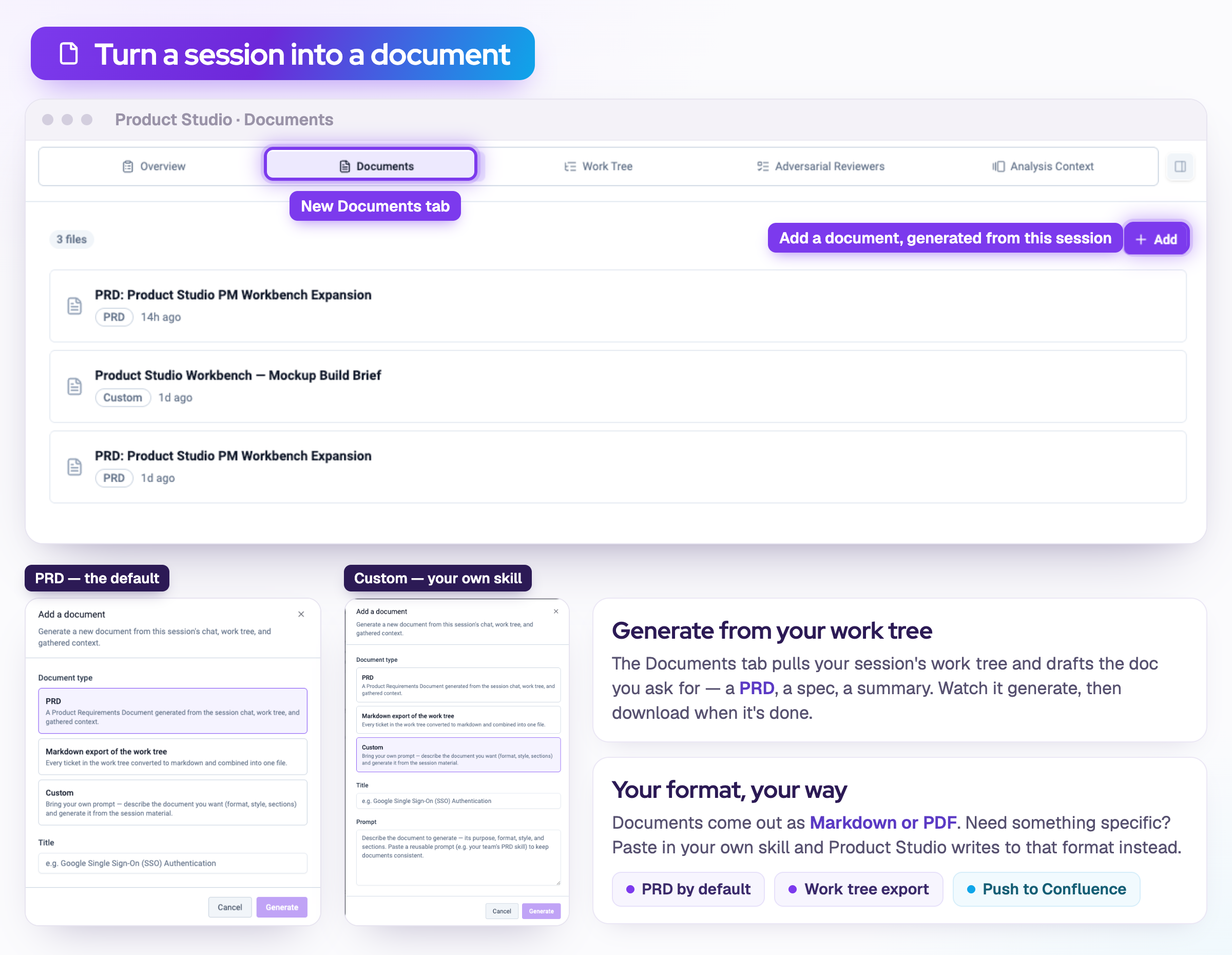Screen dimensions: 1232x955
Task: Click the Documents tab page icon
Action: (x=344, y=166)
